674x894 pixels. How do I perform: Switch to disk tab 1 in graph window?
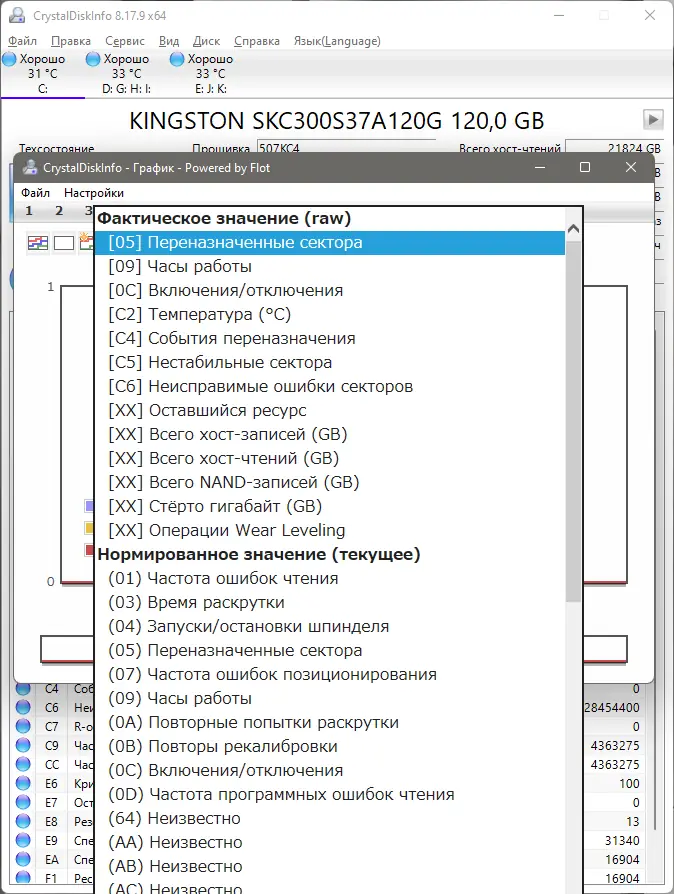(x=29, y=211)
